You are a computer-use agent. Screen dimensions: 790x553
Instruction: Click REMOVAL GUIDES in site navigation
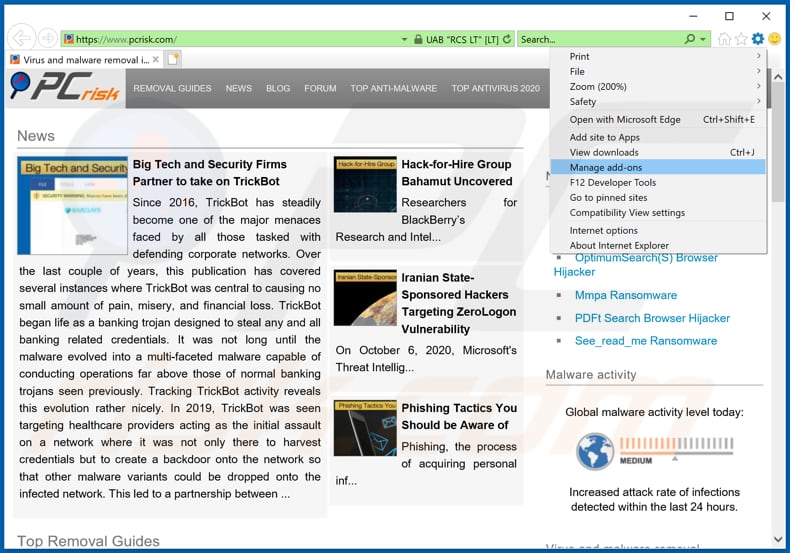(172, 88)
